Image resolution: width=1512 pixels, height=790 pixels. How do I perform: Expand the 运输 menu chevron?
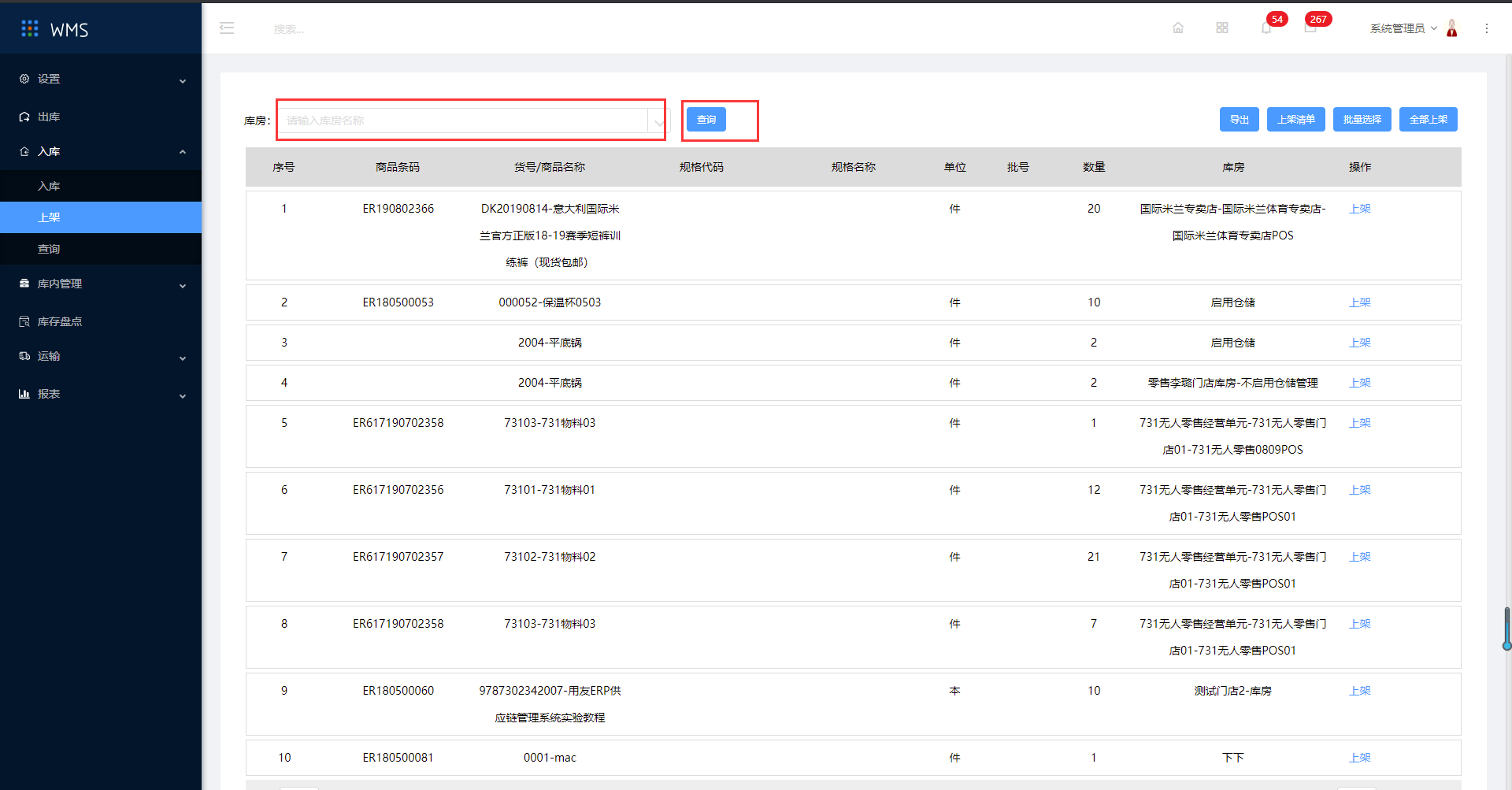(x=183, y=358)
